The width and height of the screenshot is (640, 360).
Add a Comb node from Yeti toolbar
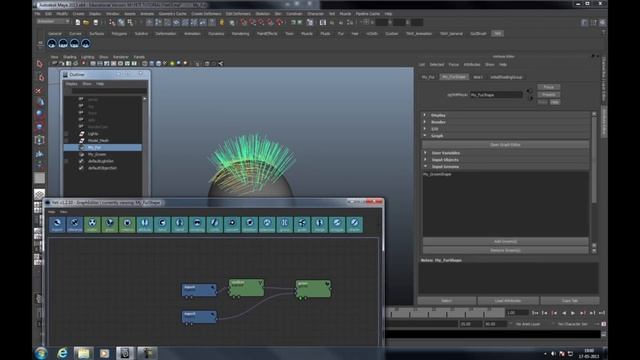pos(215,224)
